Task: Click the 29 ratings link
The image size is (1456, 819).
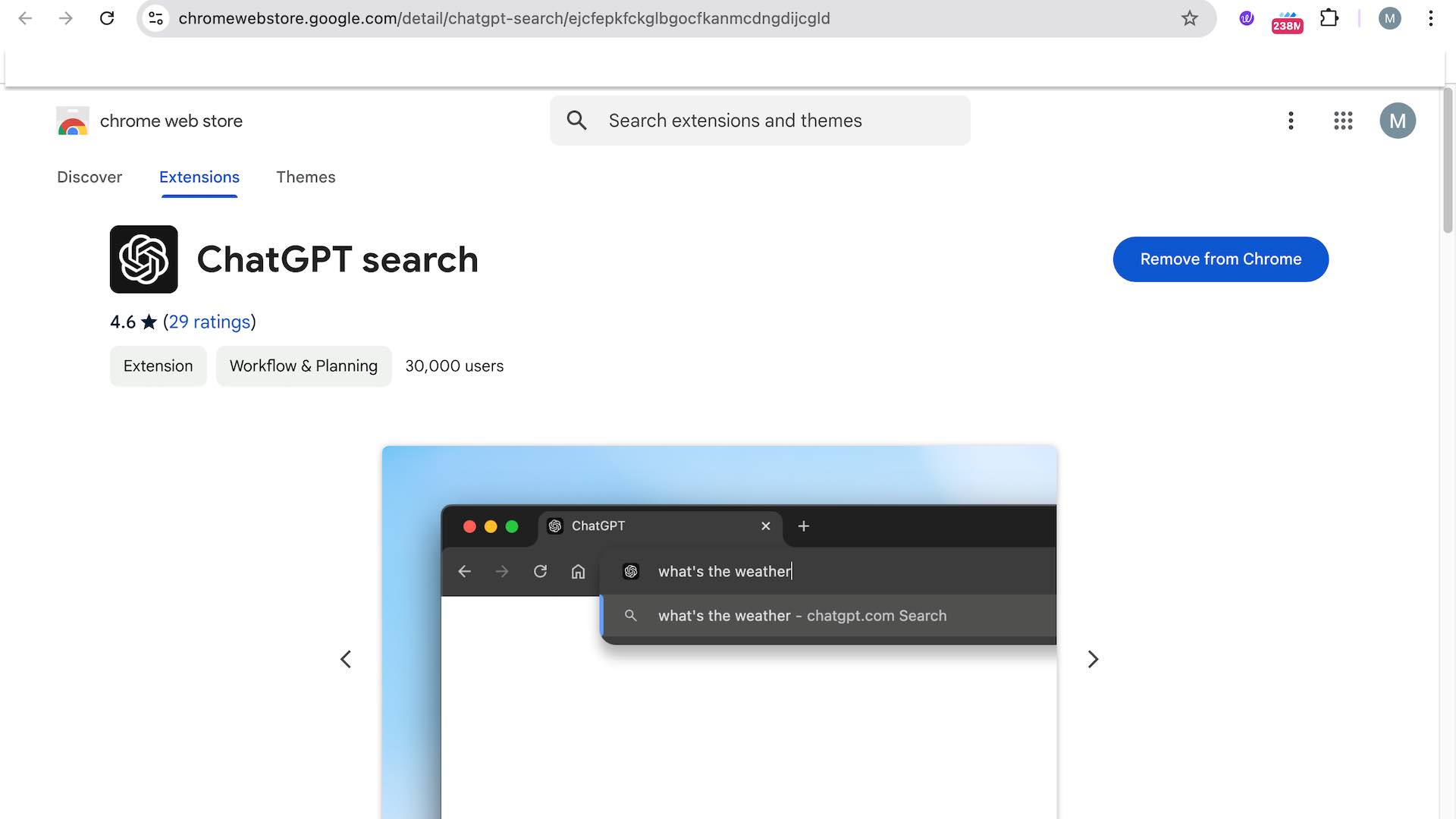Action: [x=208, y=322]
